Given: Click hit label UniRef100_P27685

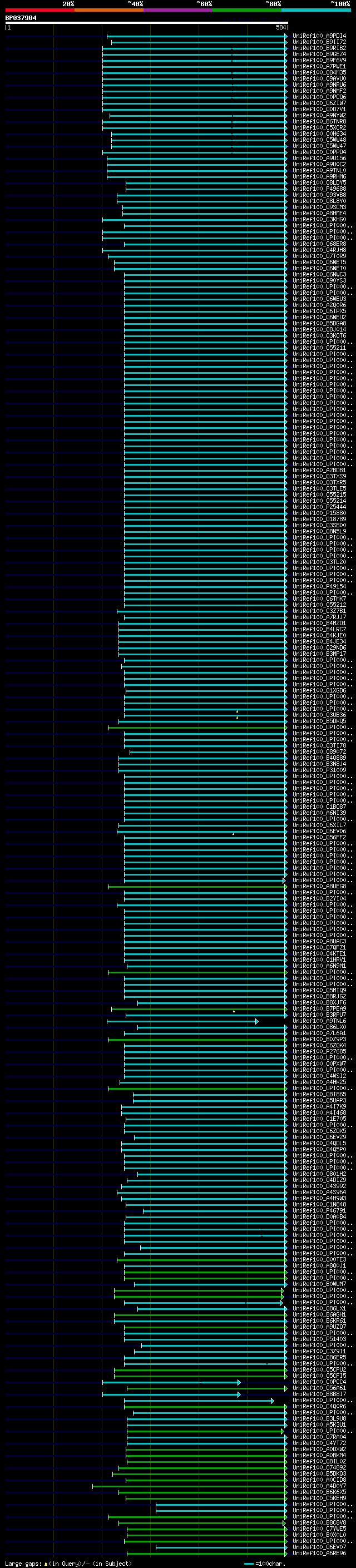Looking at the screenshot, I should pyautogui.click(x=319, y=1052).
